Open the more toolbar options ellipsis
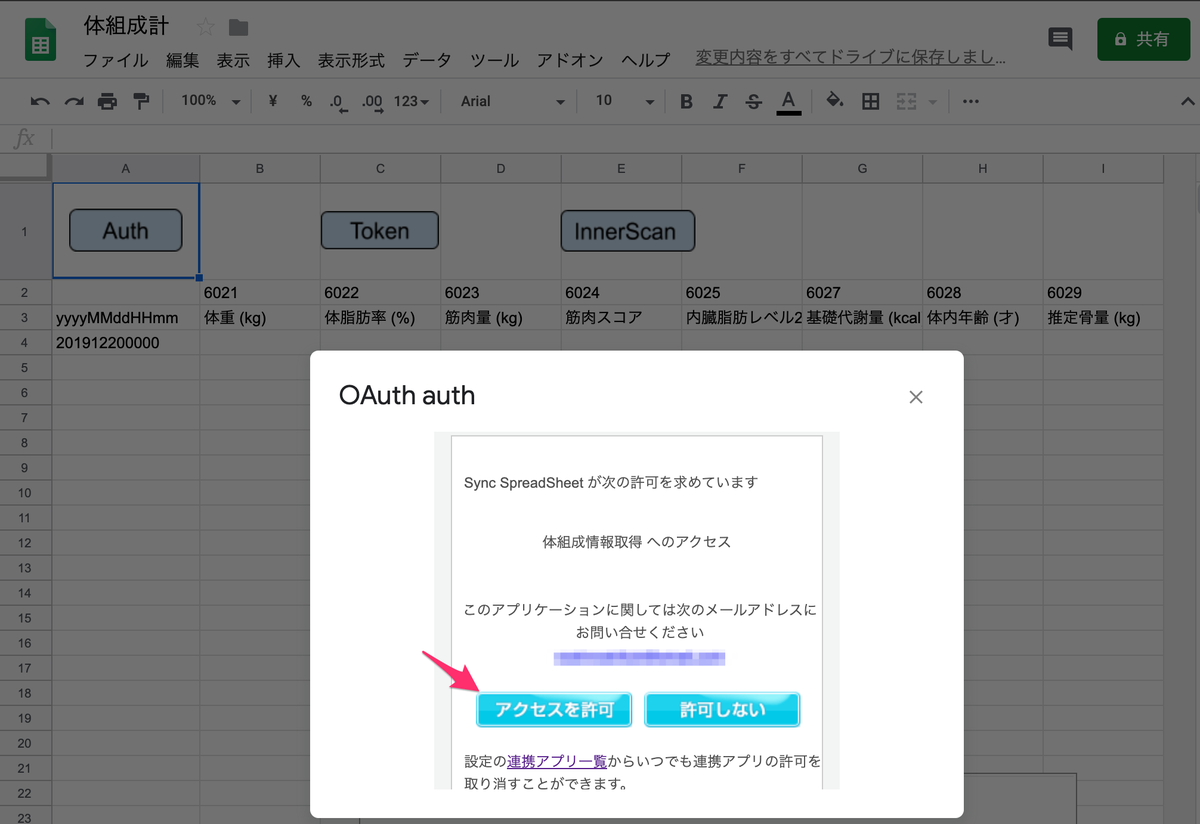Screen dimensions: 1200x824 pyautogui.click(x=970, y=101)
